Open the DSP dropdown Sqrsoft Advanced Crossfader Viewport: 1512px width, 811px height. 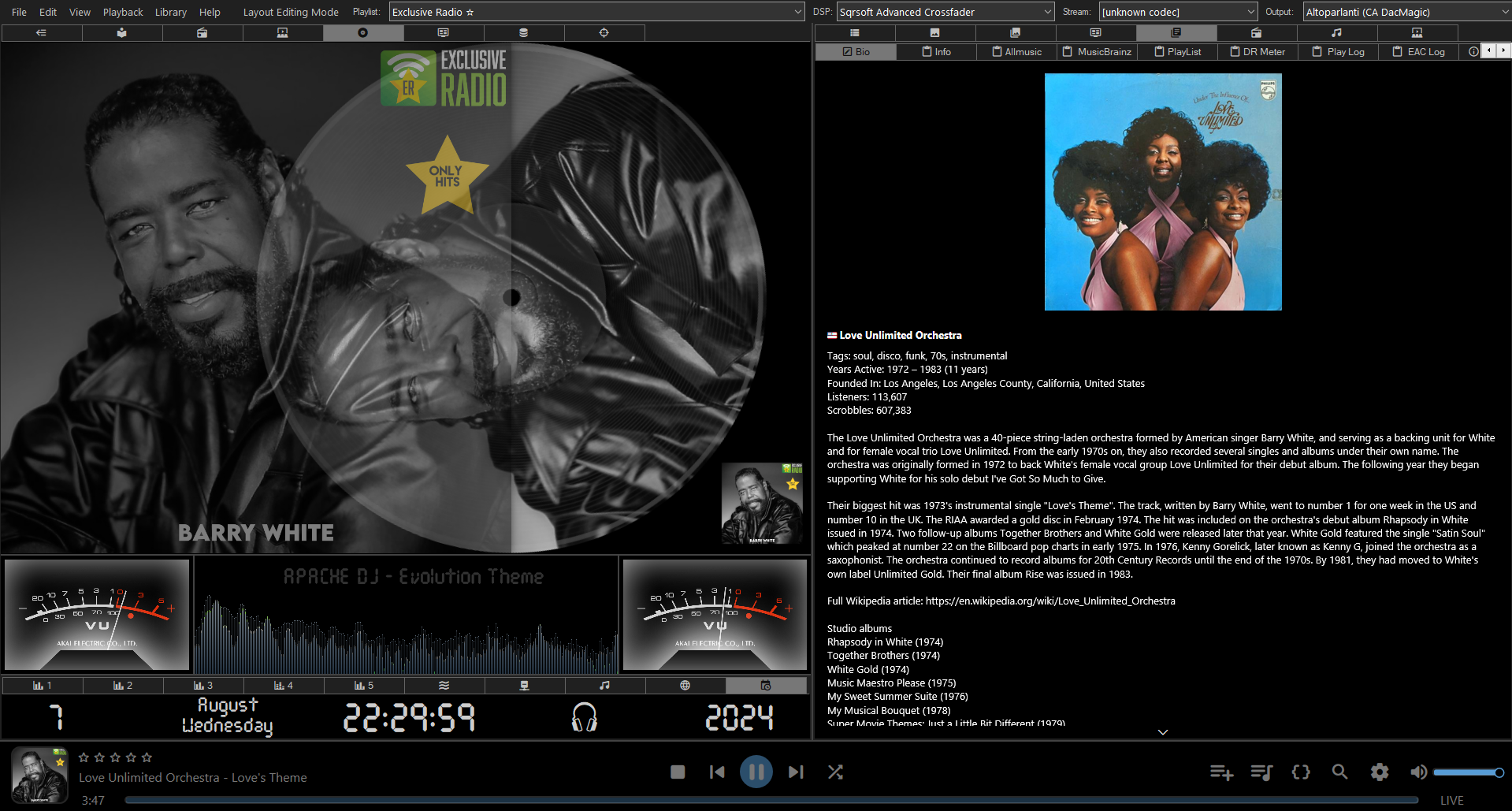tap(945, 12)
